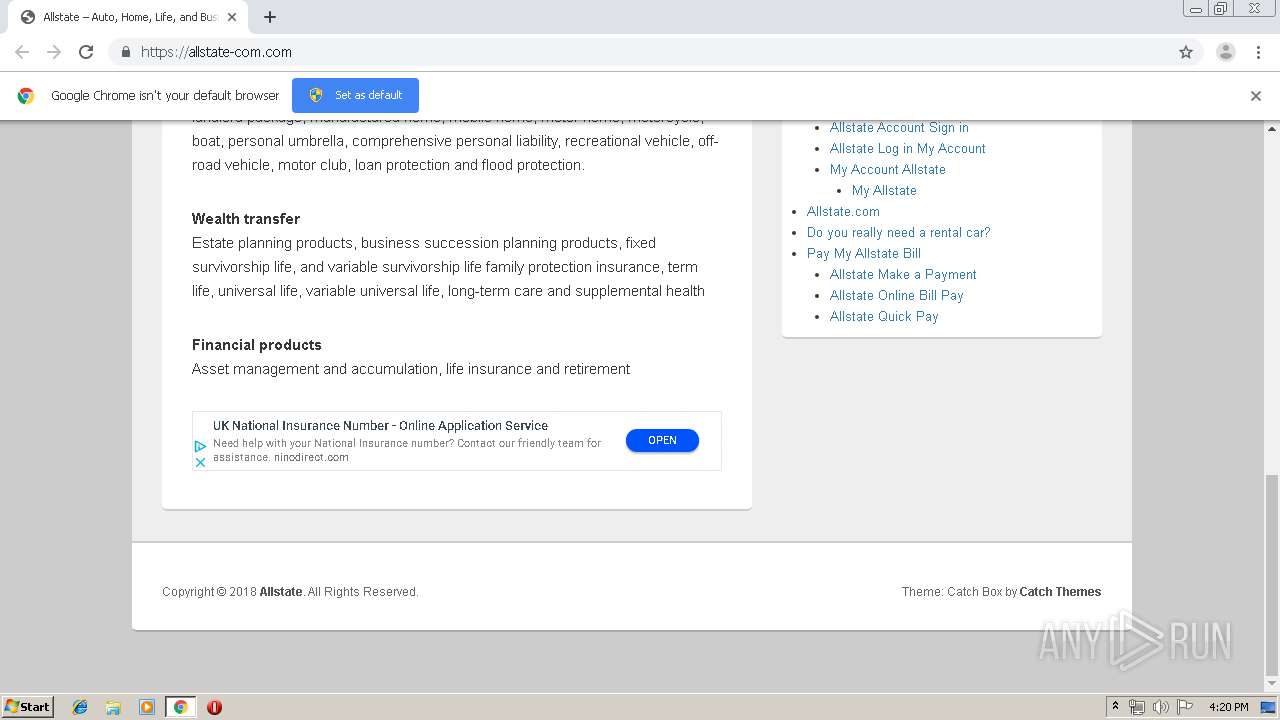Open network status tray icon
The width and height of the screenshot is (1280, 720).
(1137, 707)
